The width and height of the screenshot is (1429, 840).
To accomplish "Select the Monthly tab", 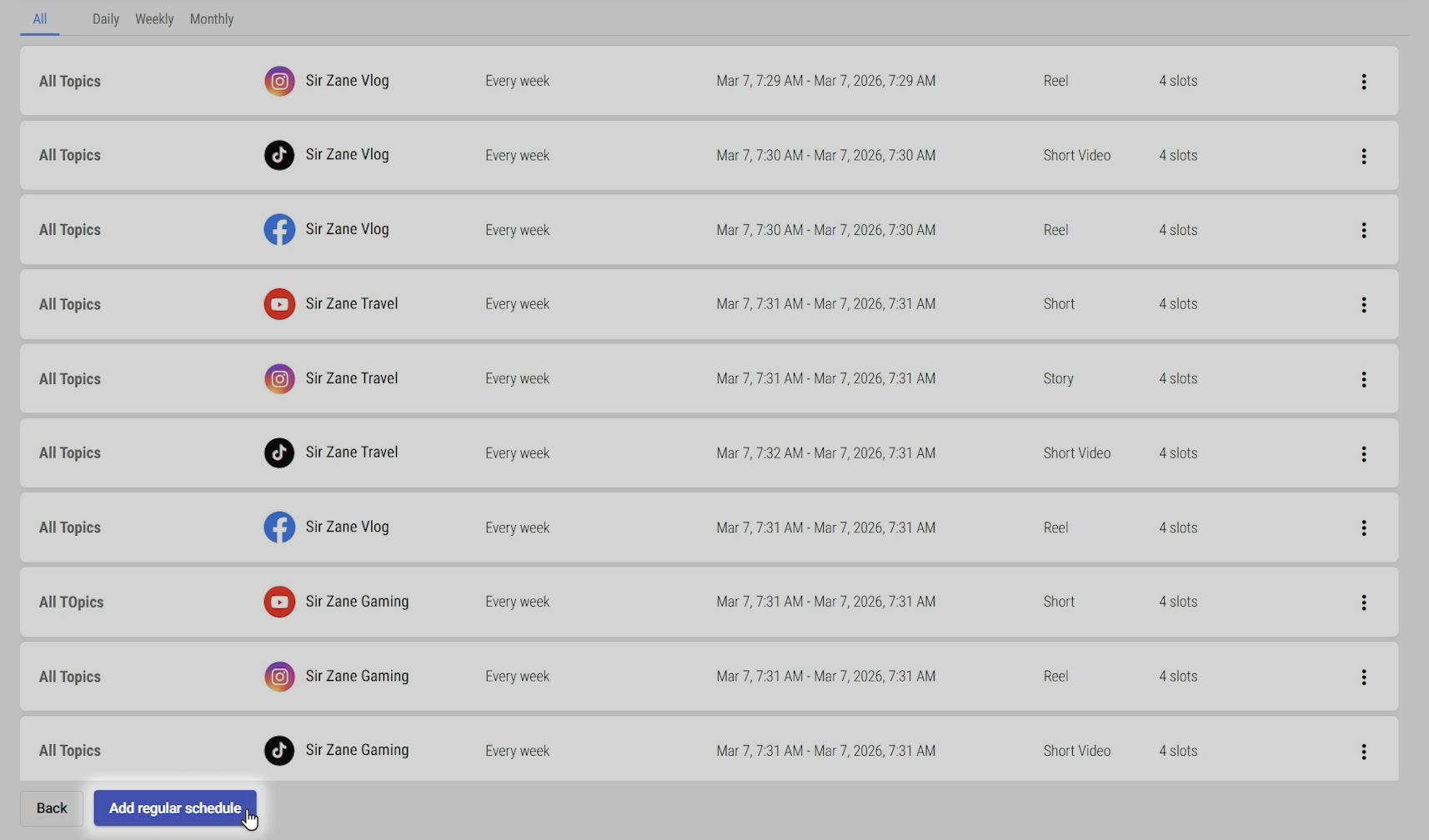I will (212, 19).
